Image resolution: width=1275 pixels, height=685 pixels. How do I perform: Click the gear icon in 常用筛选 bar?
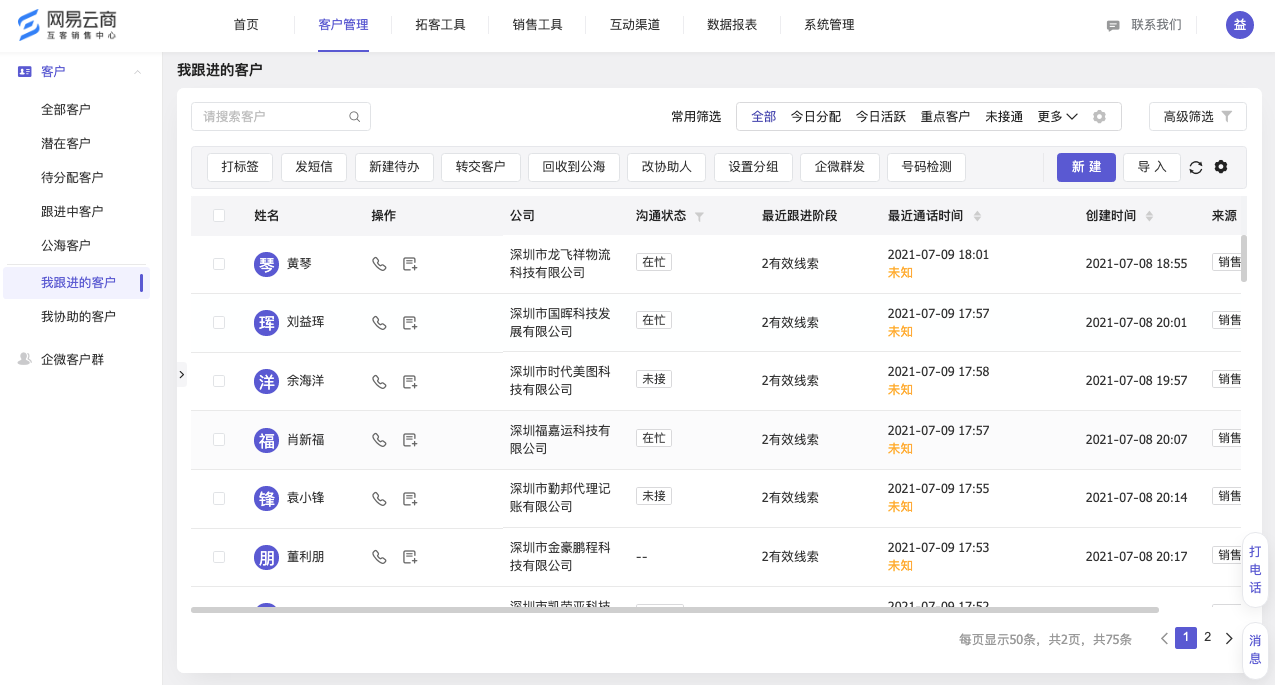tap(1099, 117)
